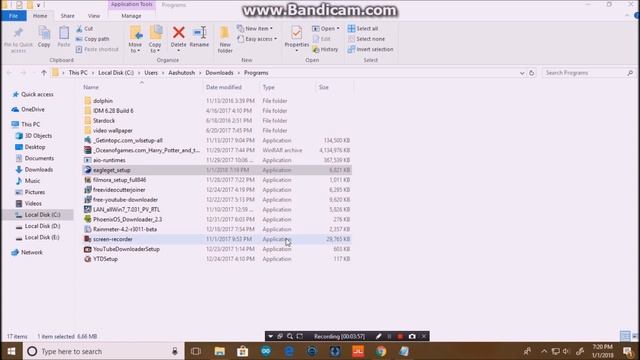The image size is (640, 360).
Task: Open the New item dropdown
Action: click(x=255, y=29)
